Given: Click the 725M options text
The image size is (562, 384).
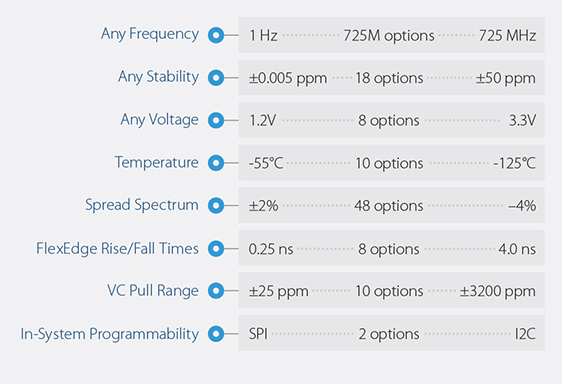Looking at the screenshot, I should (389, 36).
